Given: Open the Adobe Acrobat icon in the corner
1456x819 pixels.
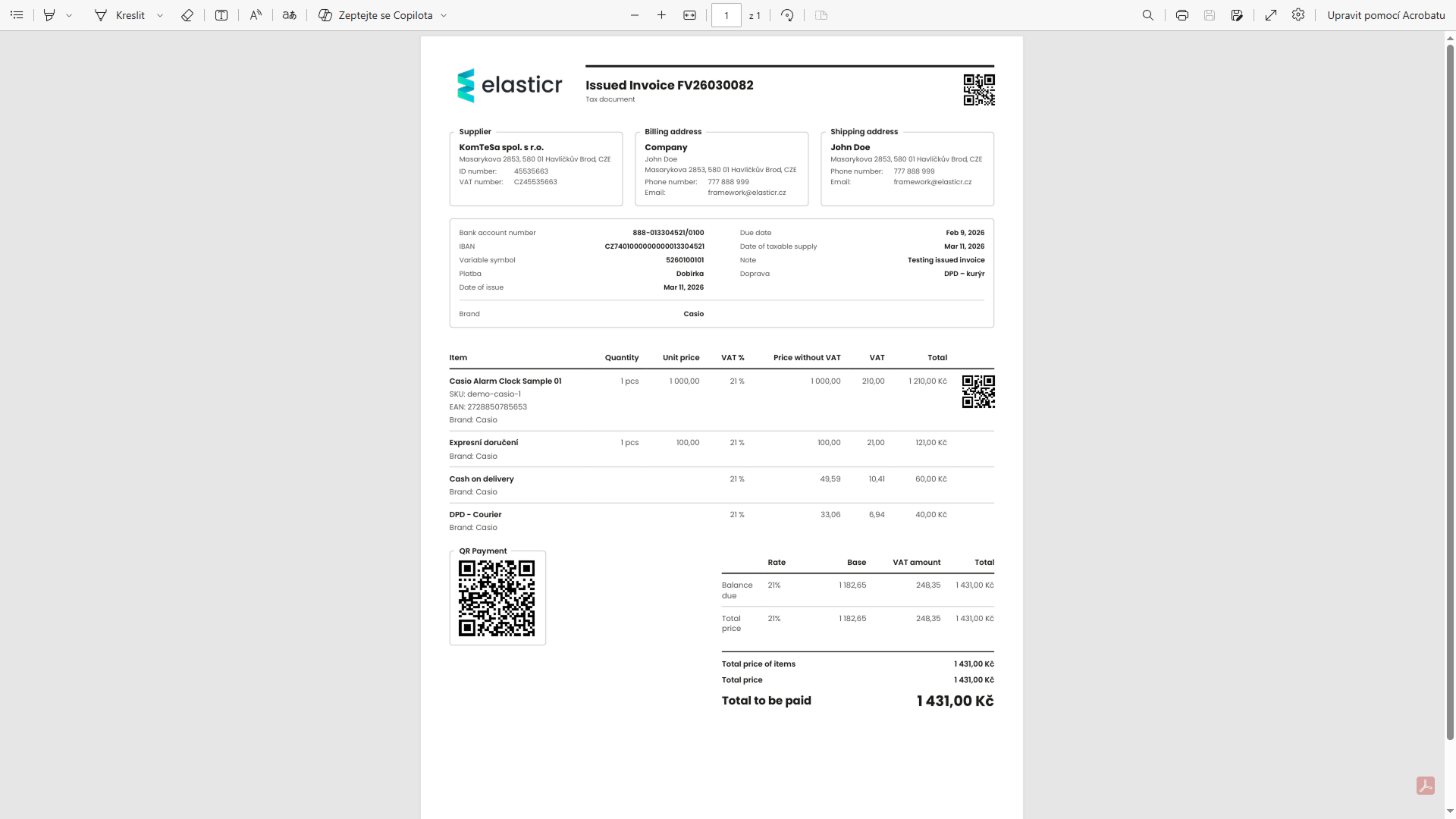Looking at the screenshot, I should point(1426,786).
